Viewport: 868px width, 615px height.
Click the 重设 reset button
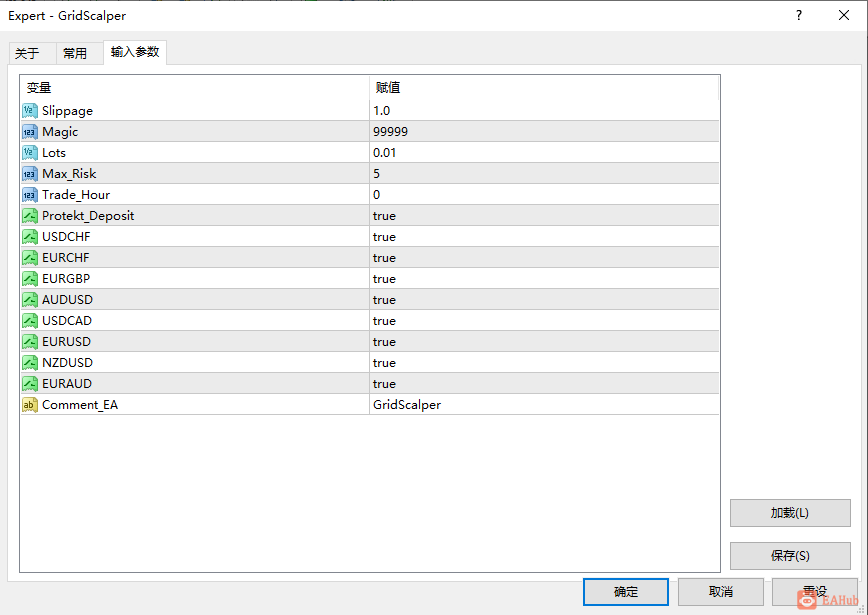(815, 592)
